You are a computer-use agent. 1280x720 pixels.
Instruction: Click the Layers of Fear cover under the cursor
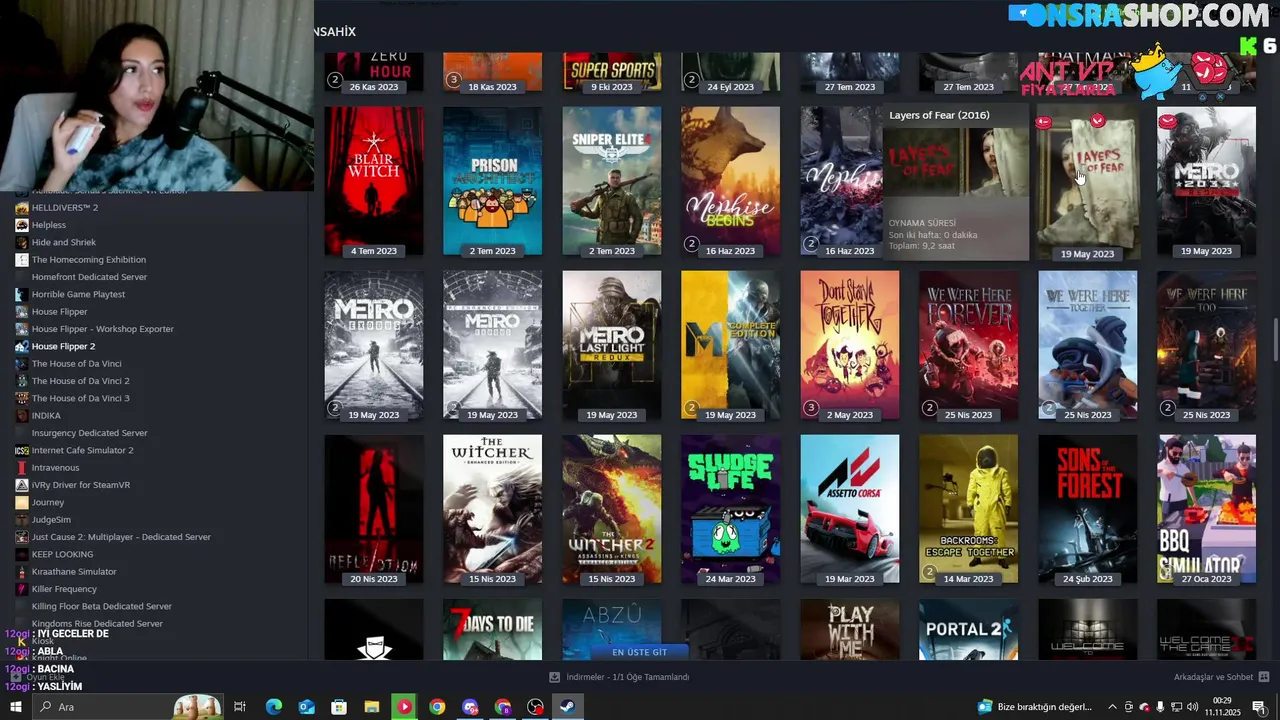[x=1087, y=181]
